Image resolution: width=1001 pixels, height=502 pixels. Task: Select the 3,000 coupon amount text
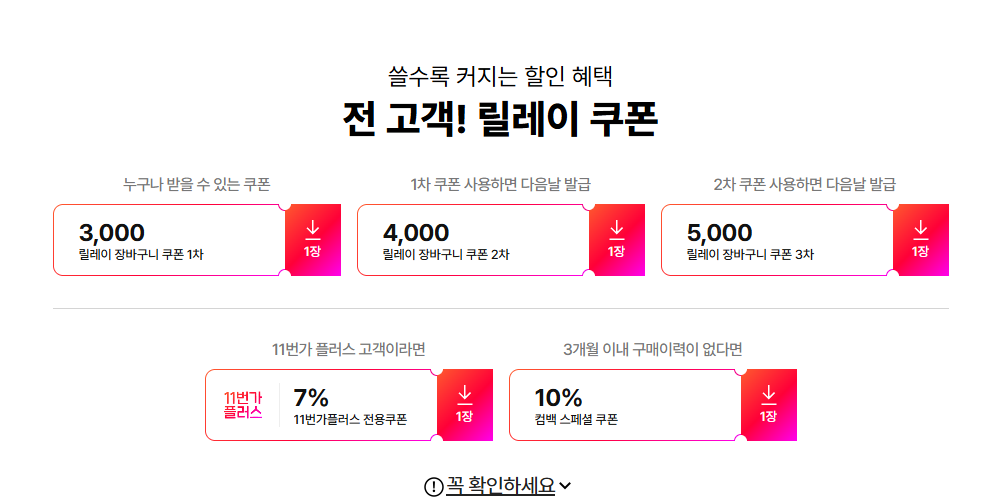coord(112,232)
